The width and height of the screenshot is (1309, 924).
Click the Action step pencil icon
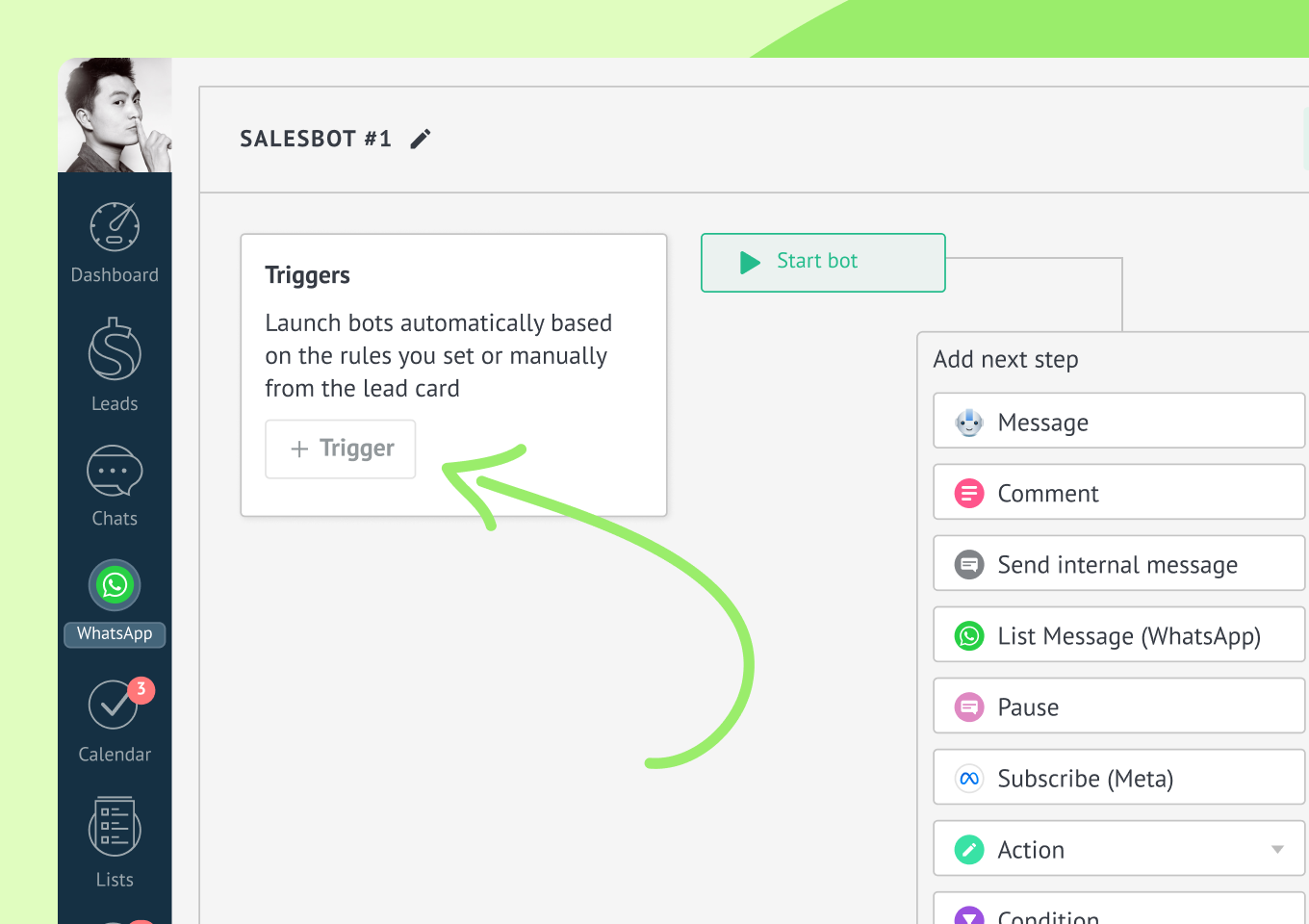[x=969, y=850]
